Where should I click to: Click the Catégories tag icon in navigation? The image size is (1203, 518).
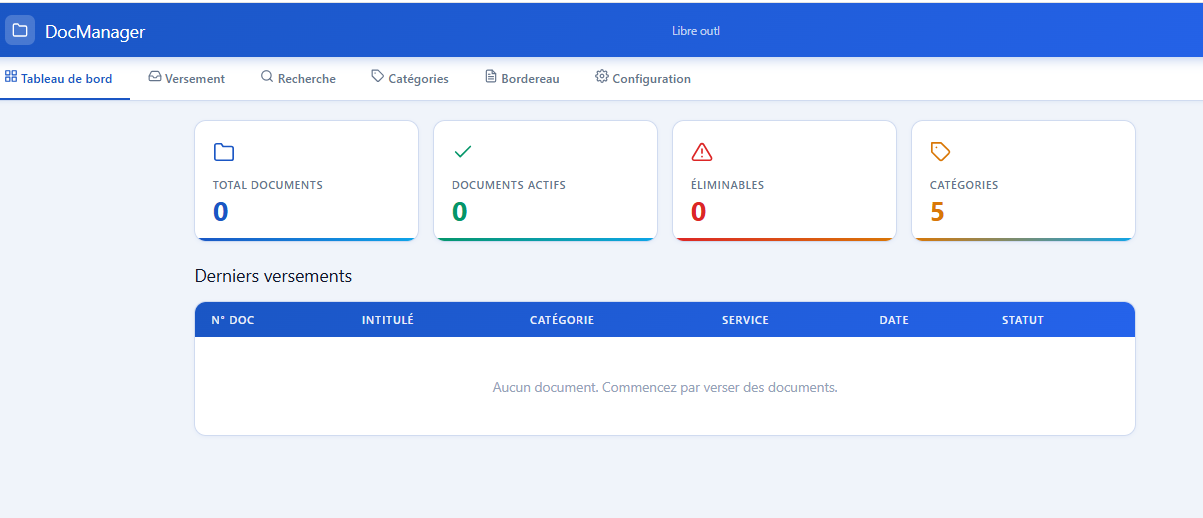click(x=377, y=77)
